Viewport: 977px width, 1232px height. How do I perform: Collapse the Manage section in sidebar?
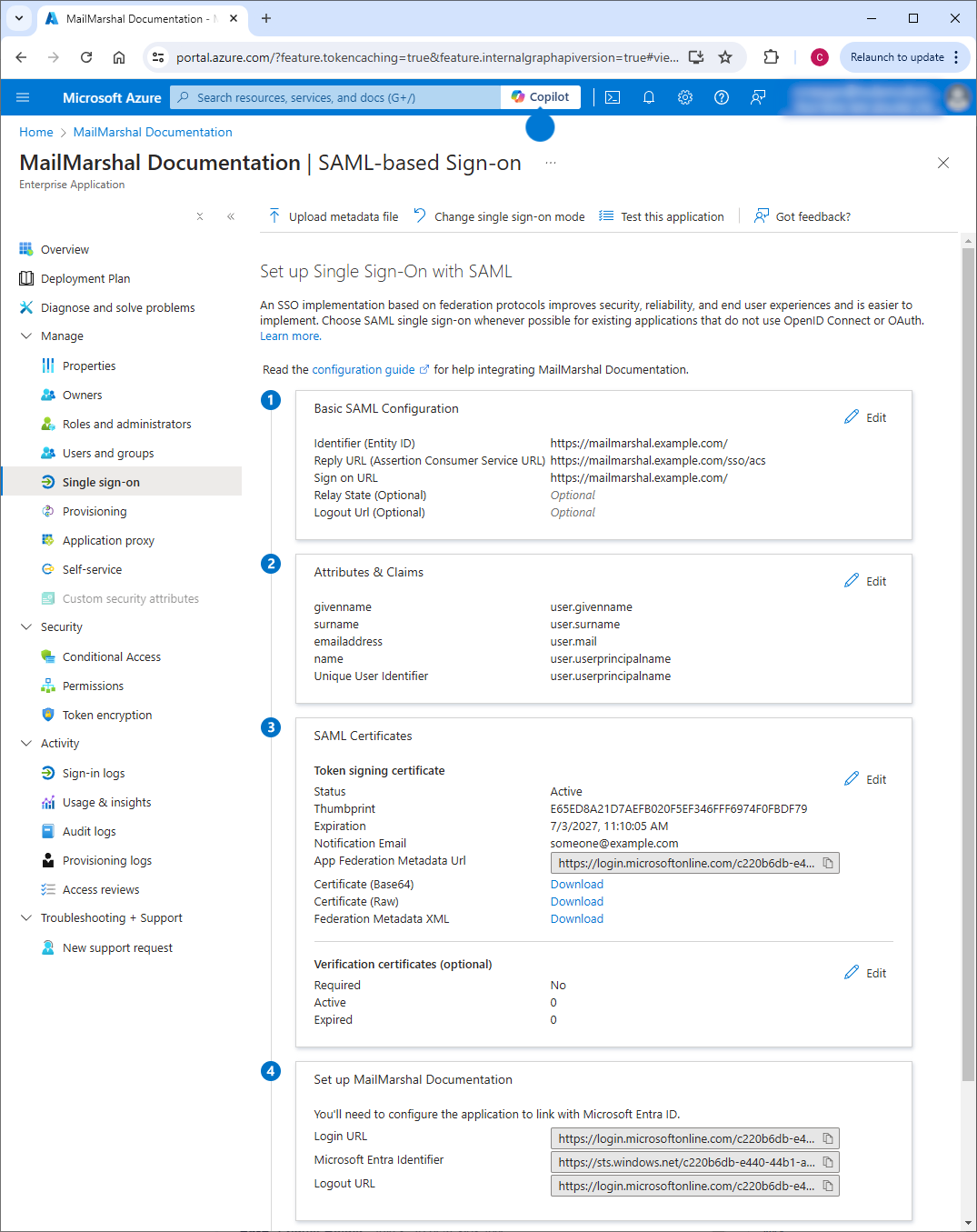26,336
